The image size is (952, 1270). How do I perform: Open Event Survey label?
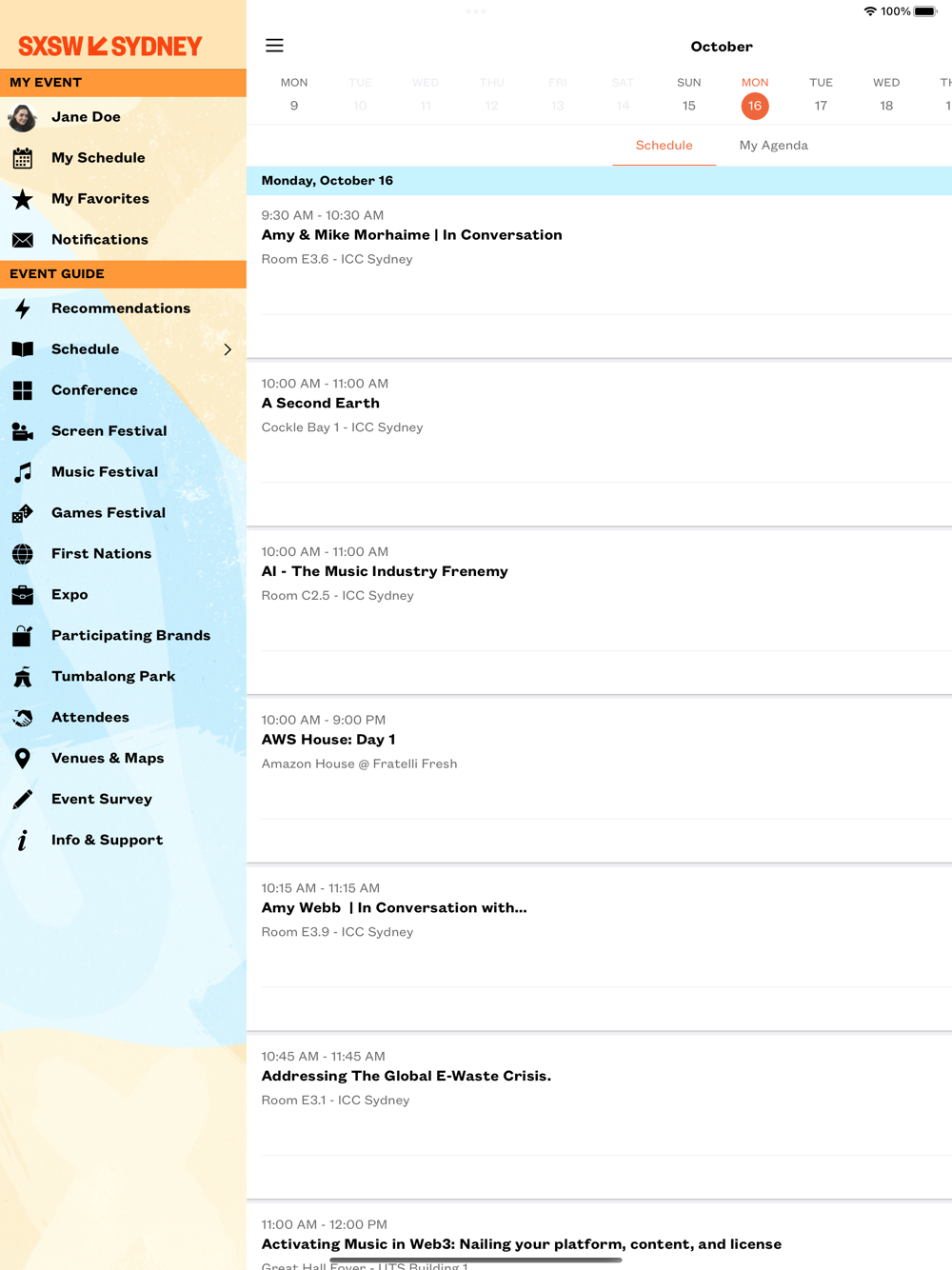(102, 800)
